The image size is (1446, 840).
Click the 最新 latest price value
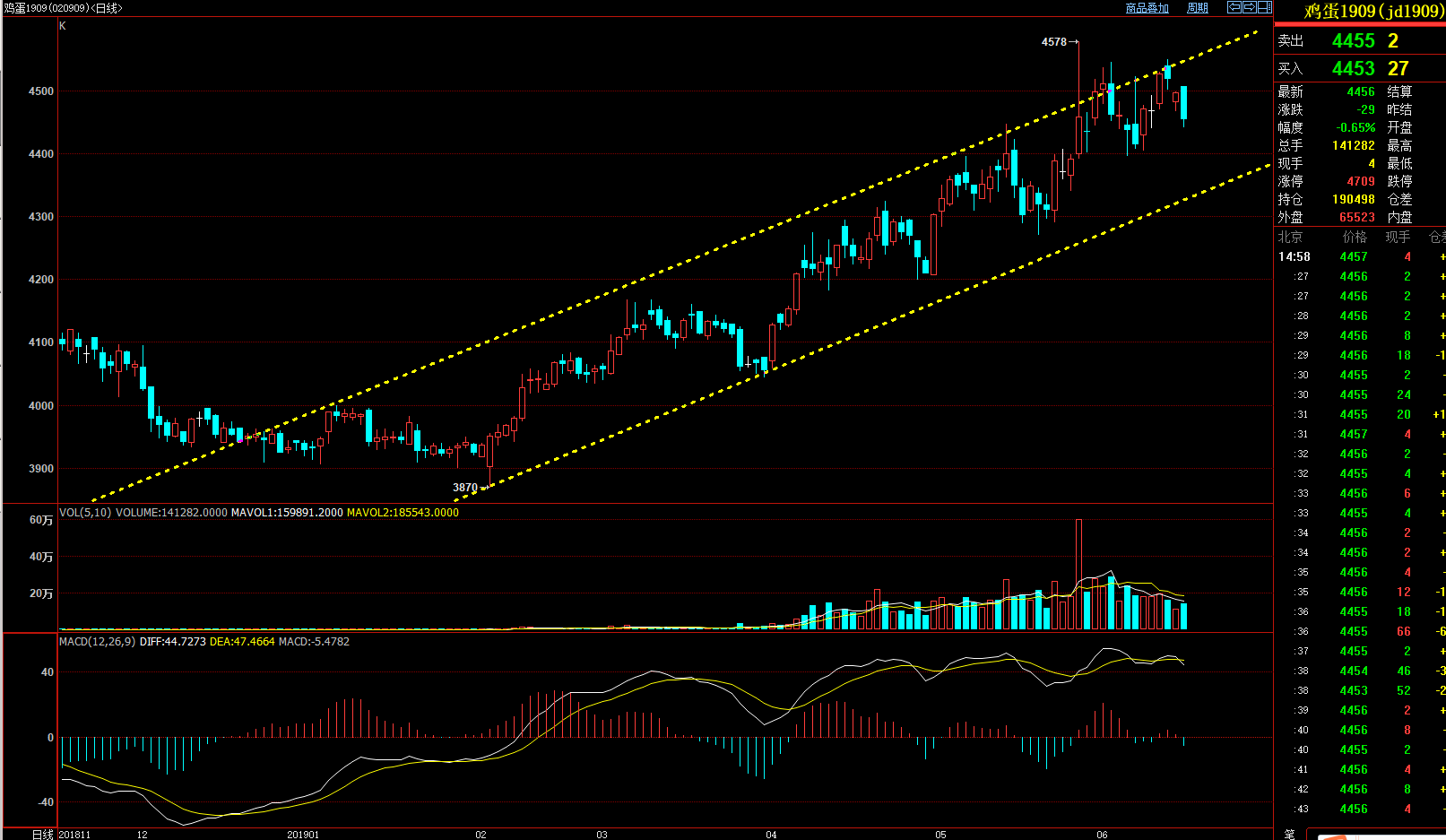1361,91
